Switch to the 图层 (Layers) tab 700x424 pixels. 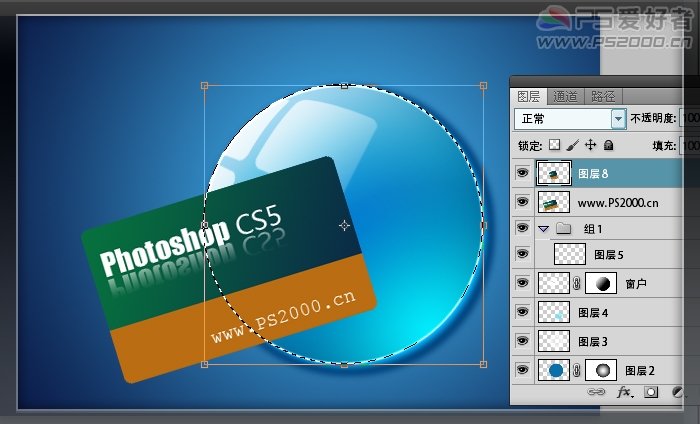(x=529, y=96)
